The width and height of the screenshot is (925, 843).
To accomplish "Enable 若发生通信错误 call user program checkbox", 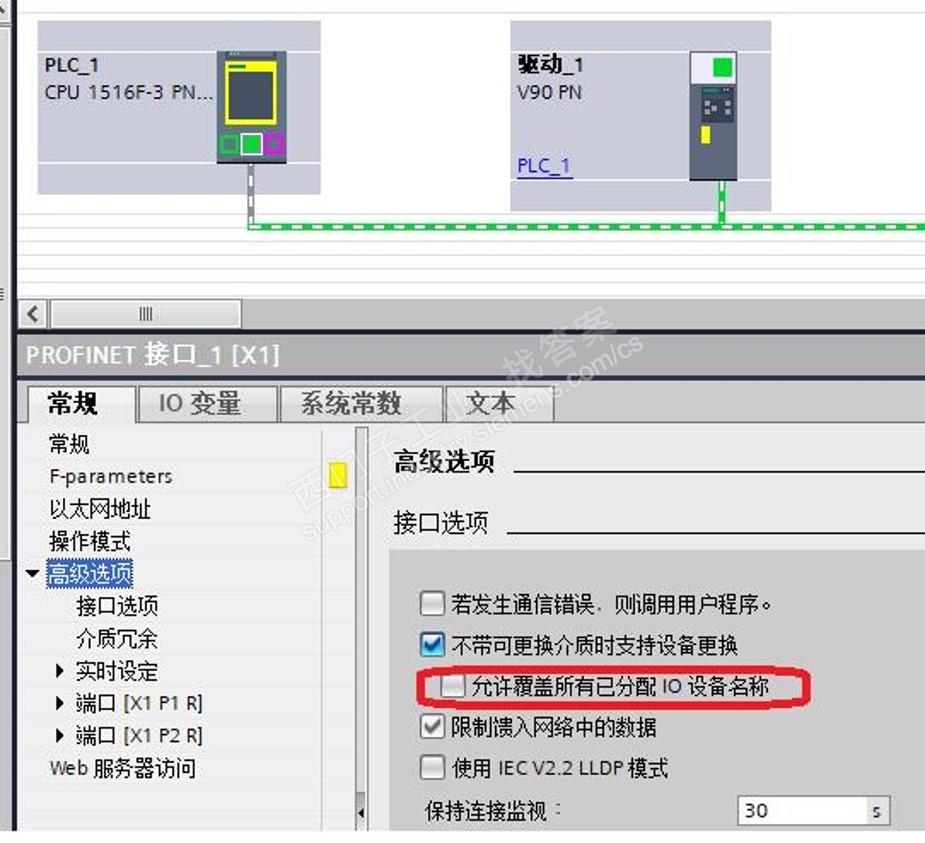I will [x=432, y=603].
